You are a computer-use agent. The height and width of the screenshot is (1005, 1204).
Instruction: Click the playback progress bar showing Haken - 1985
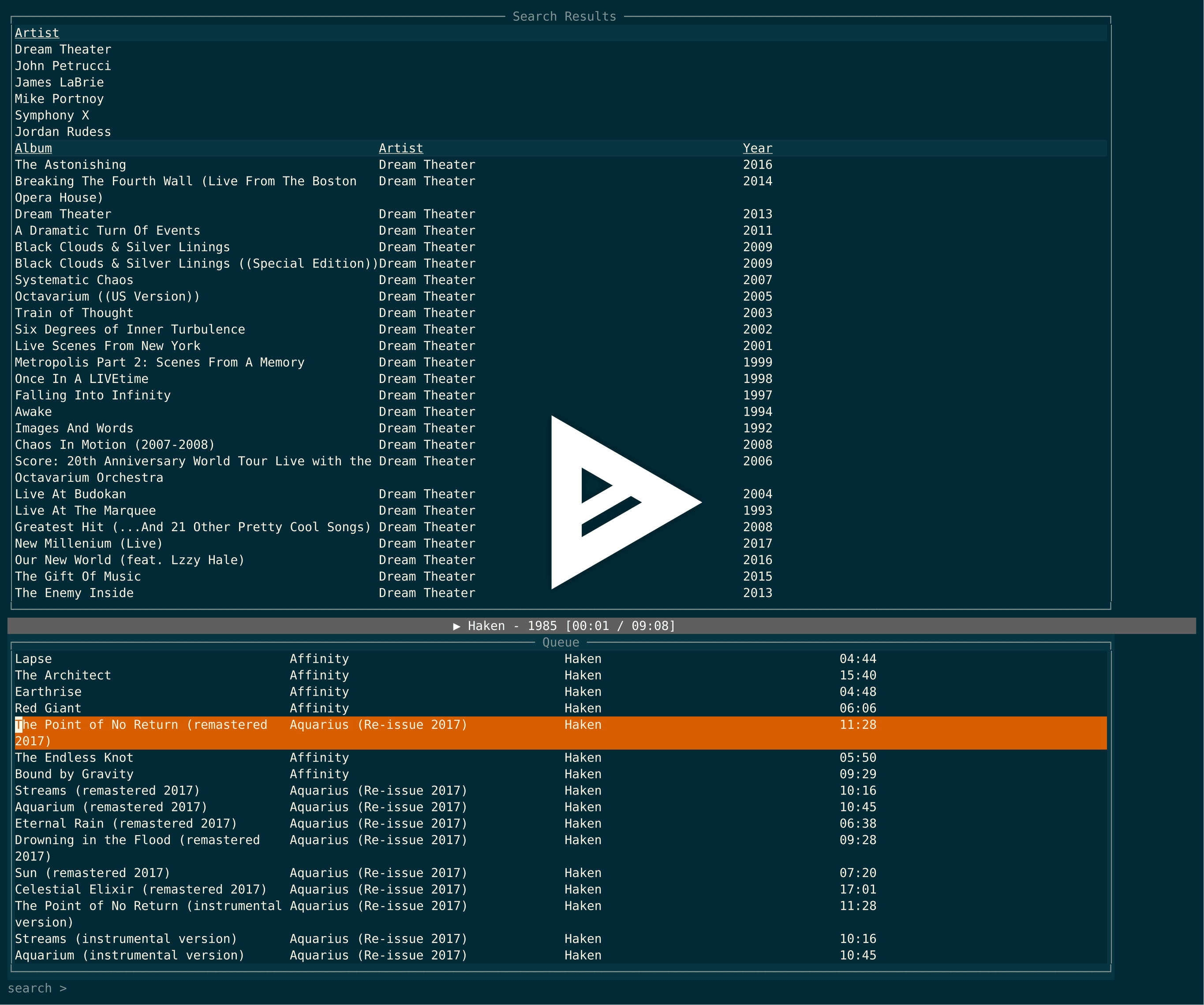click(x=565, y=626)
